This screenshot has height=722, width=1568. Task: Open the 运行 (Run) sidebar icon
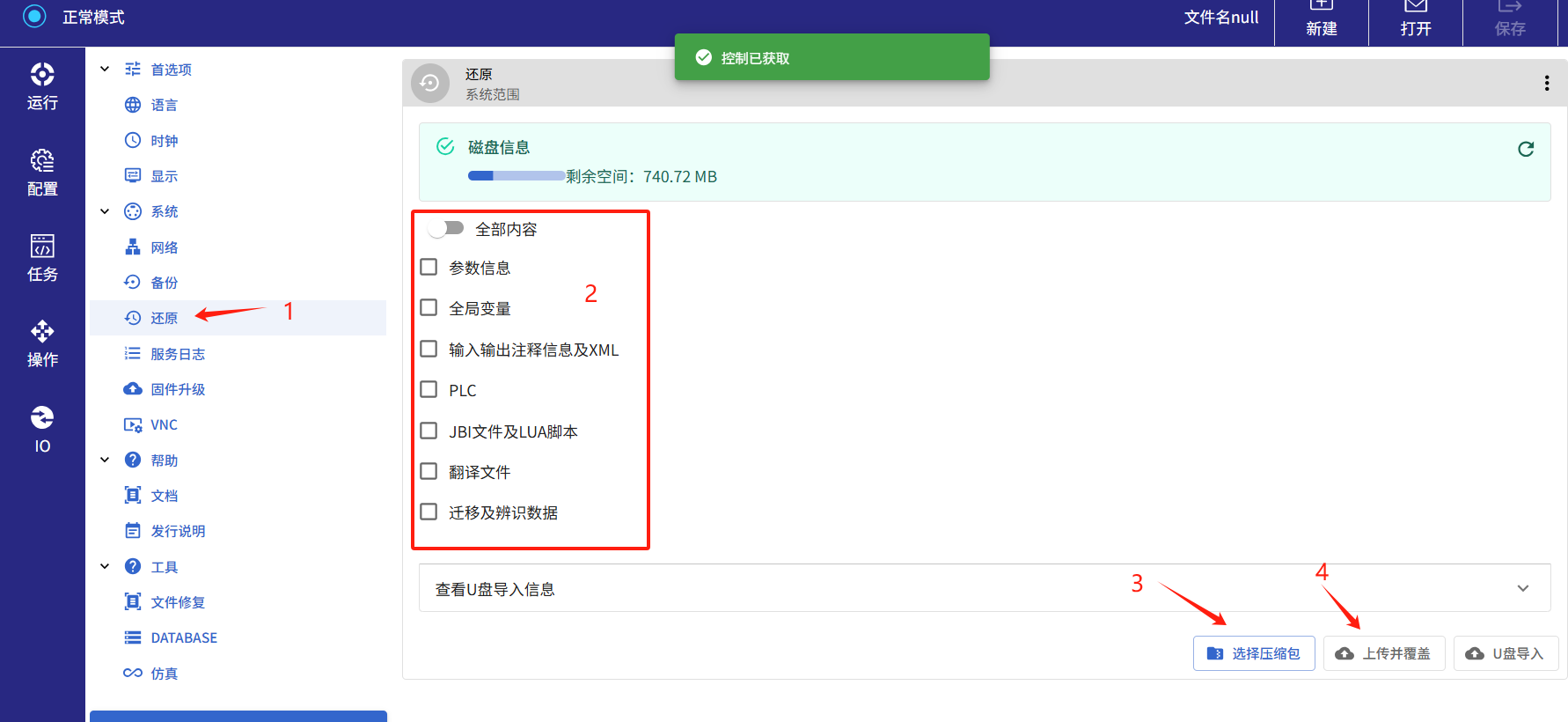(x=42, y=86)
